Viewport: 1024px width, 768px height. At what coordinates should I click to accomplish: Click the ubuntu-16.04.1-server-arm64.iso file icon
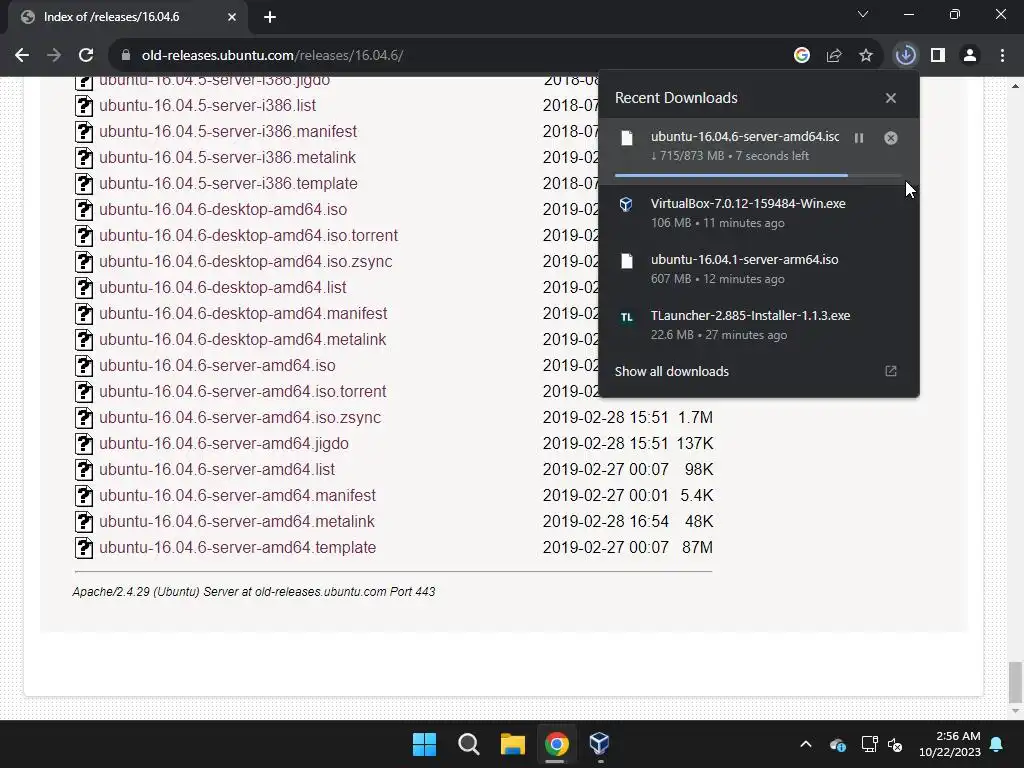click(626, 261)
